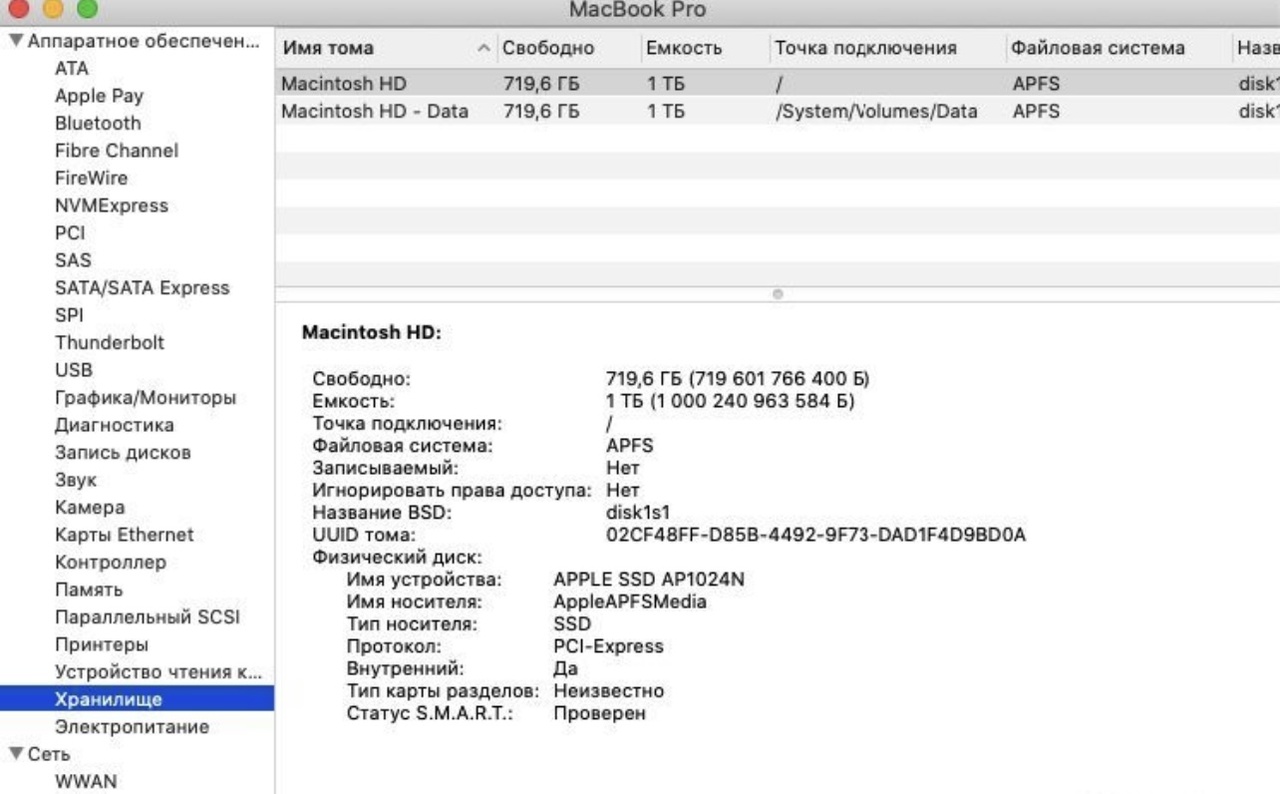Open the Thunderbolt sidebar entry
The image size is (1280, 794).
[110, 342]
